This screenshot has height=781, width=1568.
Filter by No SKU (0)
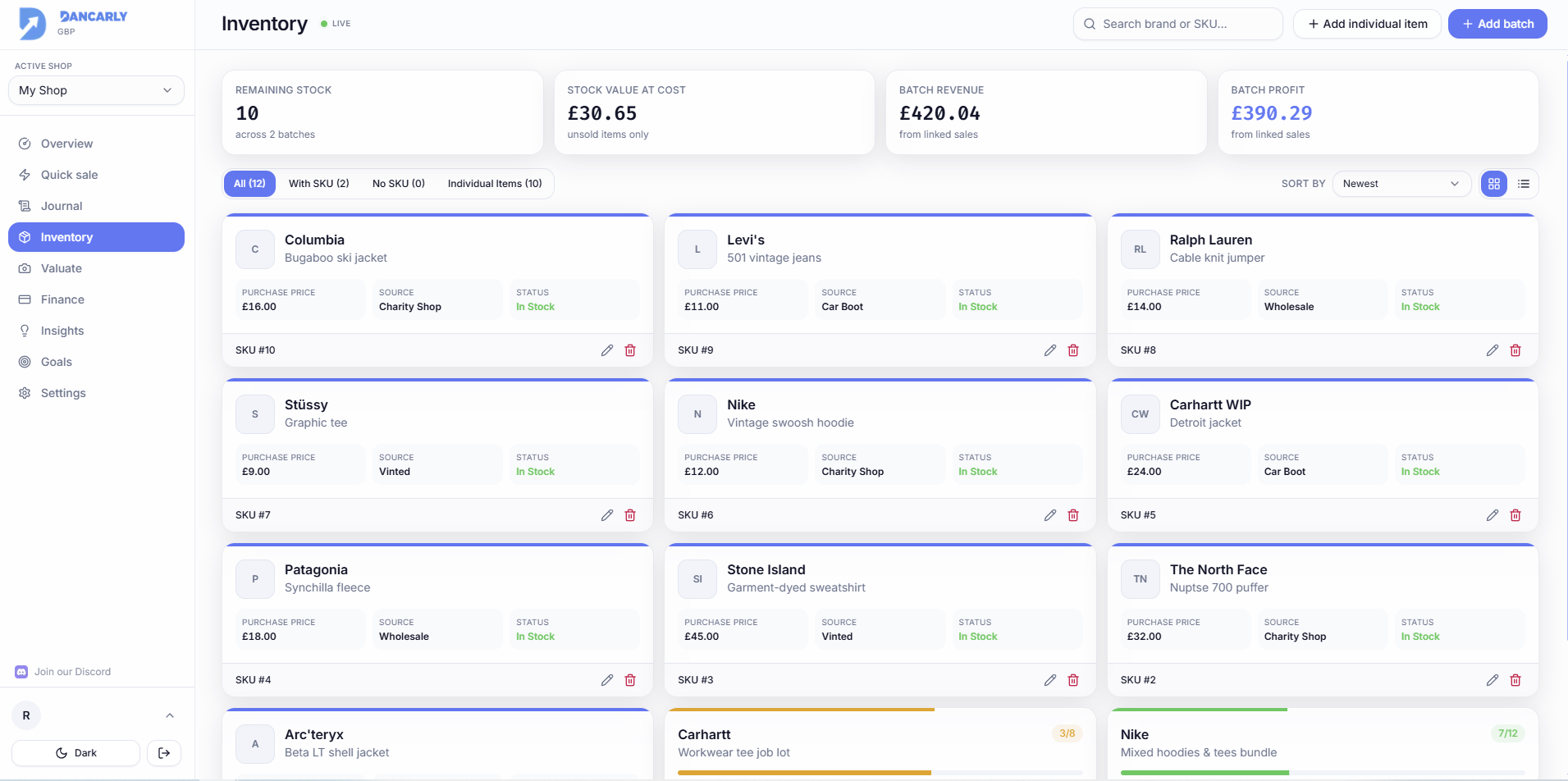[x=399, y=184]
